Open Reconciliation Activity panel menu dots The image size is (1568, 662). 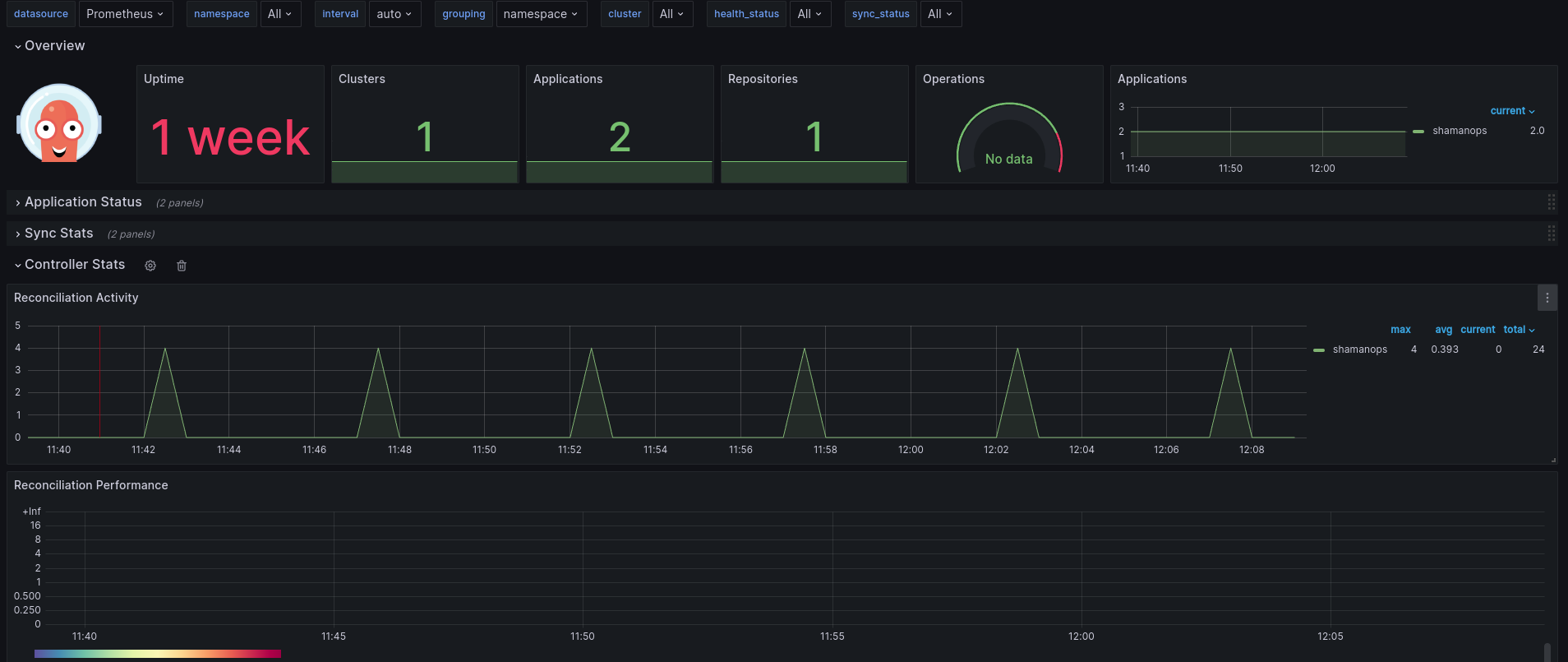[x=1547, y=298]
